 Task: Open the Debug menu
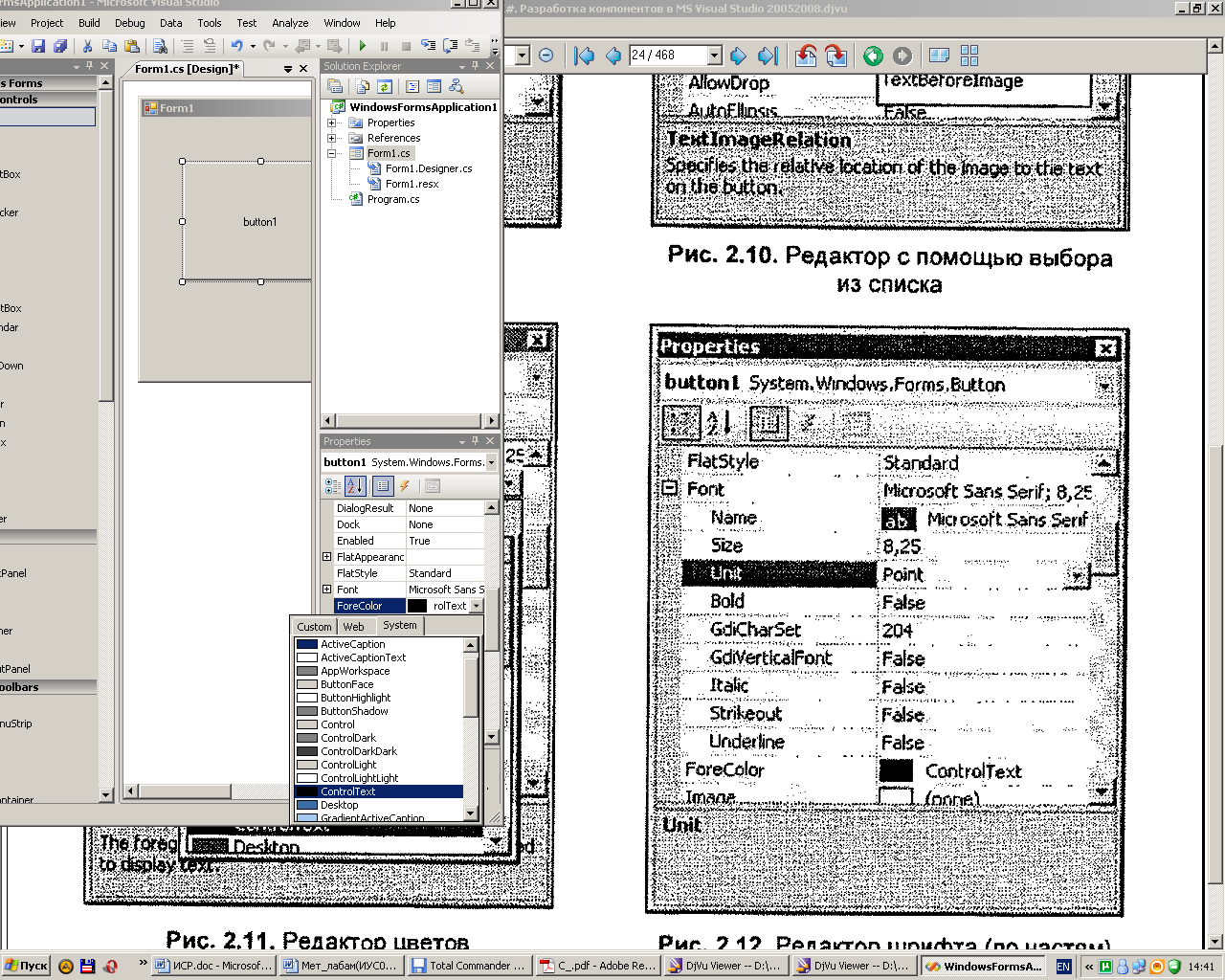click(130, 23)
